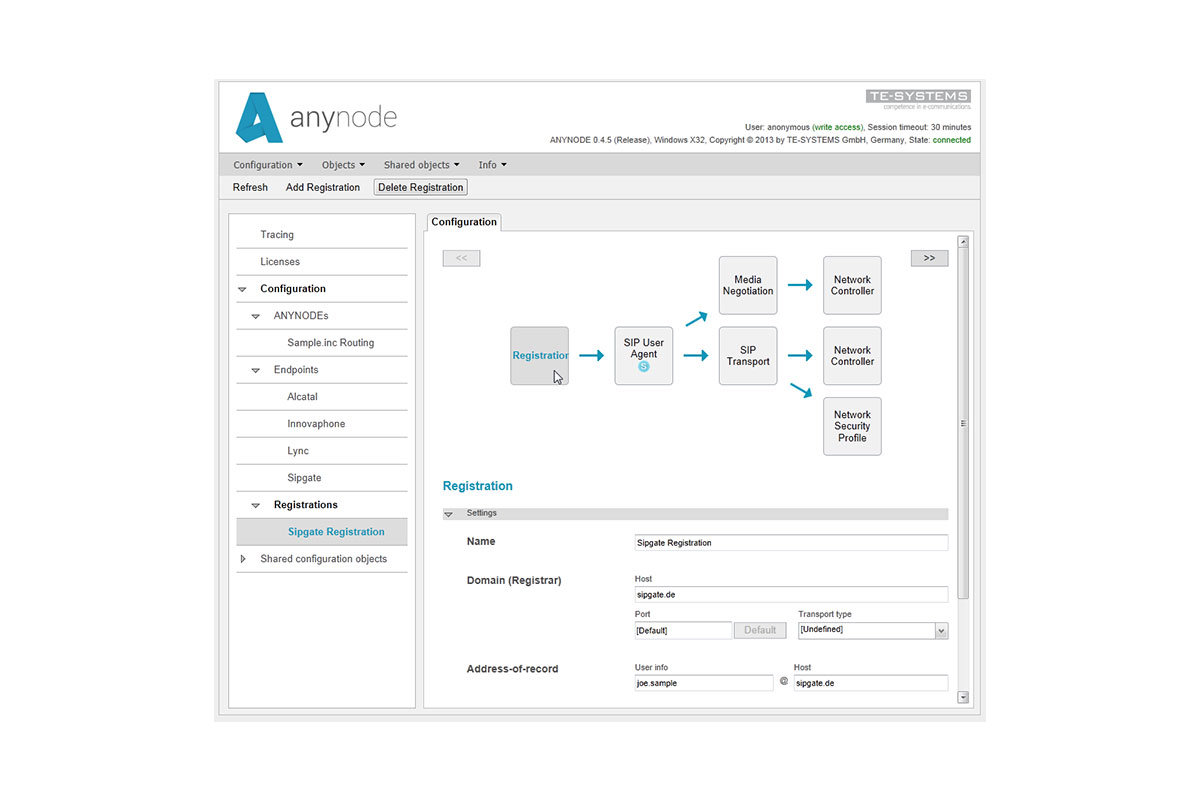Select the SIP Transport node
The width and height of the screenshot is (1200, 800).
coord(748,356)
